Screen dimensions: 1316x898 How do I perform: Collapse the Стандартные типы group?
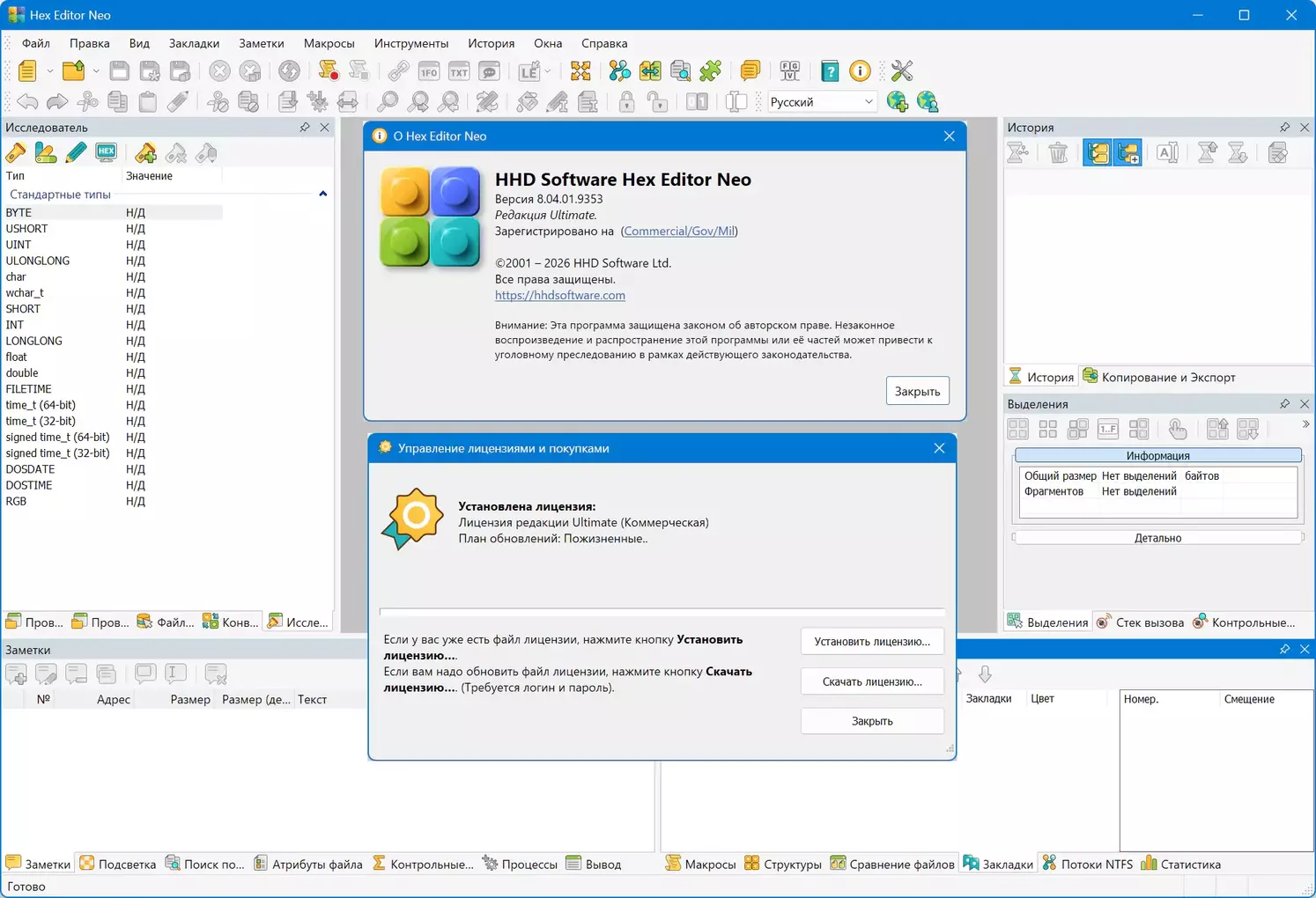tap(322, 194)
